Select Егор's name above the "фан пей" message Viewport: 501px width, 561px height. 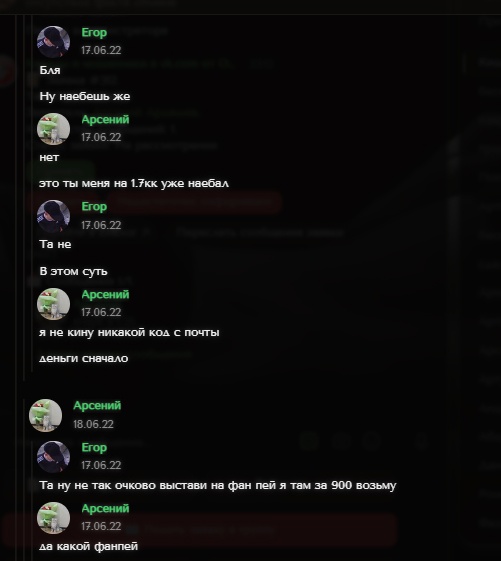click(x=94, y=448)
